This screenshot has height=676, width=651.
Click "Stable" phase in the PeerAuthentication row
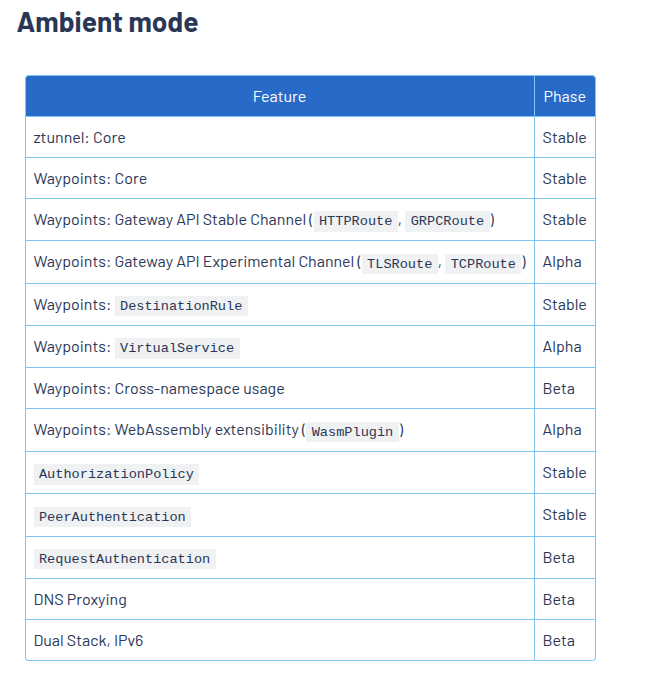[x=564, y=515]
